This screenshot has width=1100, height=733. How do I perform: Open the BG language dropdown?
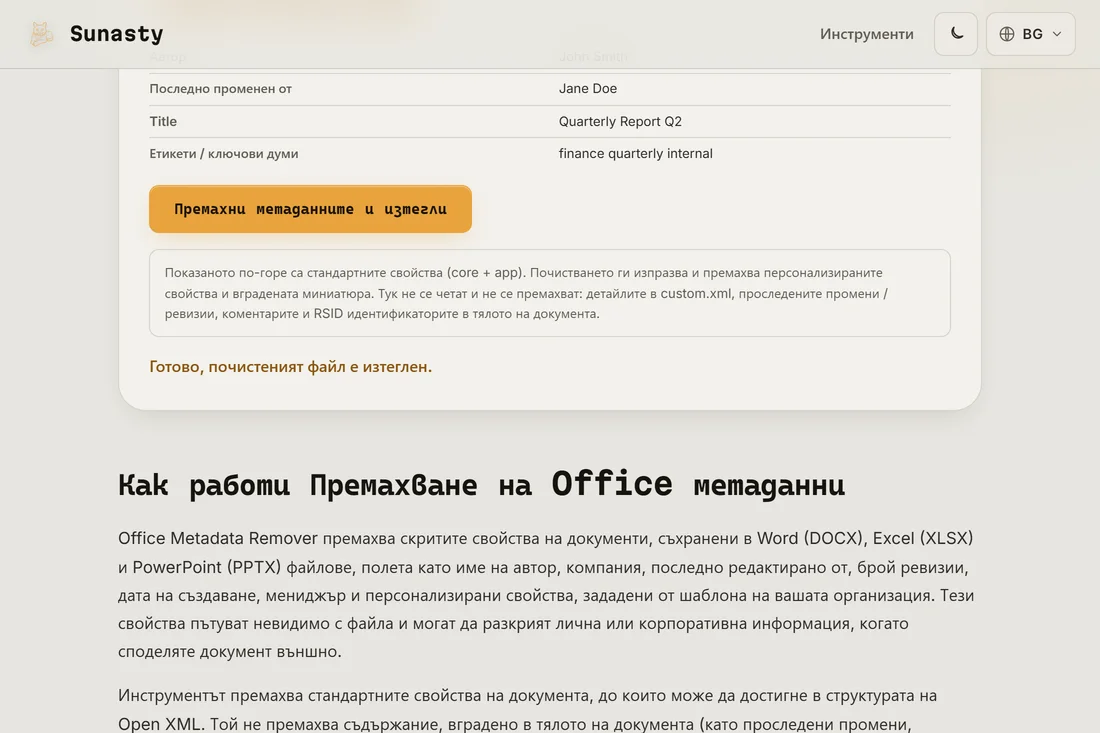coord(1030,34)
